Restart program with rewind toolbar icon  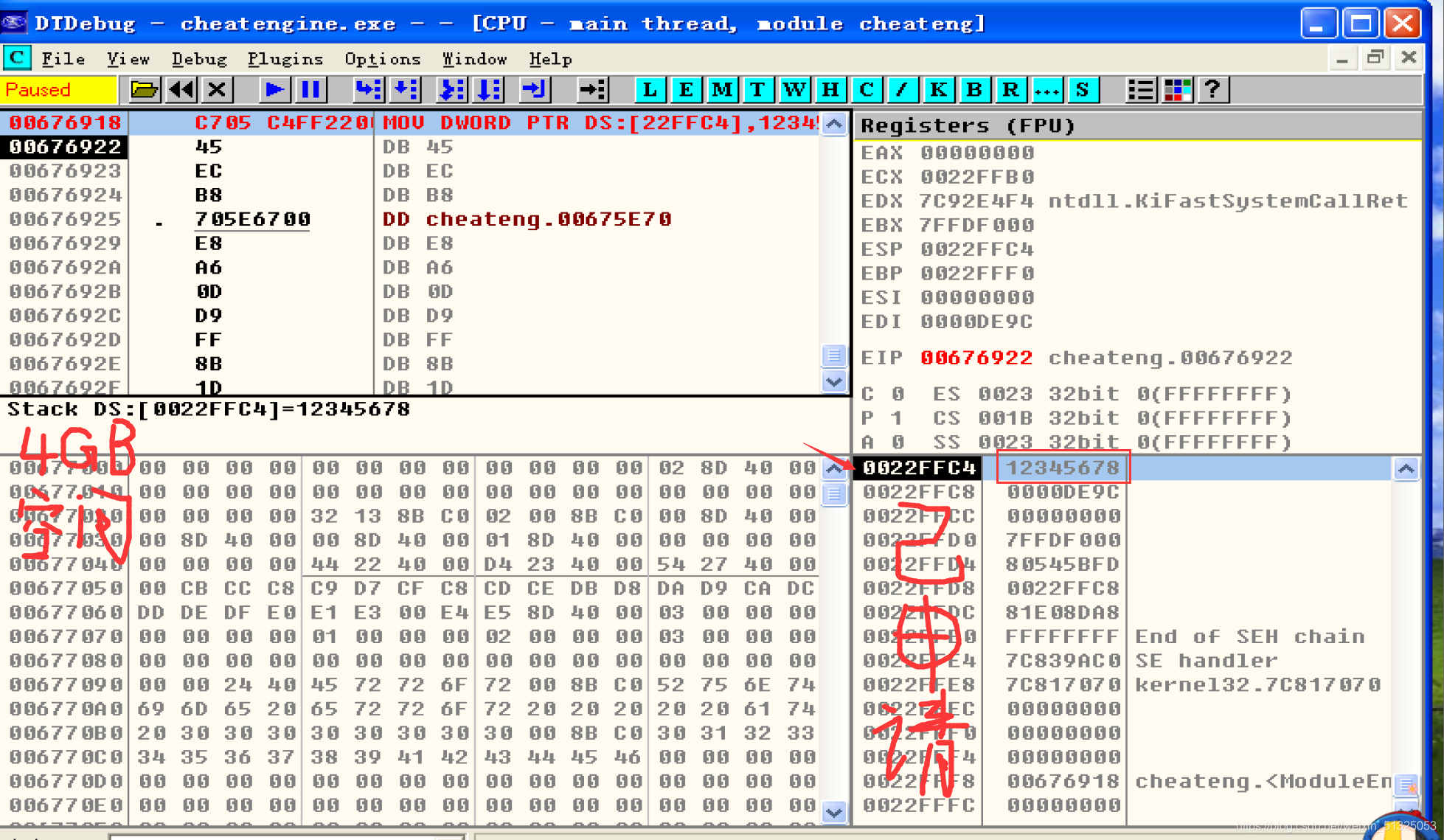click(x=181, y=90)
